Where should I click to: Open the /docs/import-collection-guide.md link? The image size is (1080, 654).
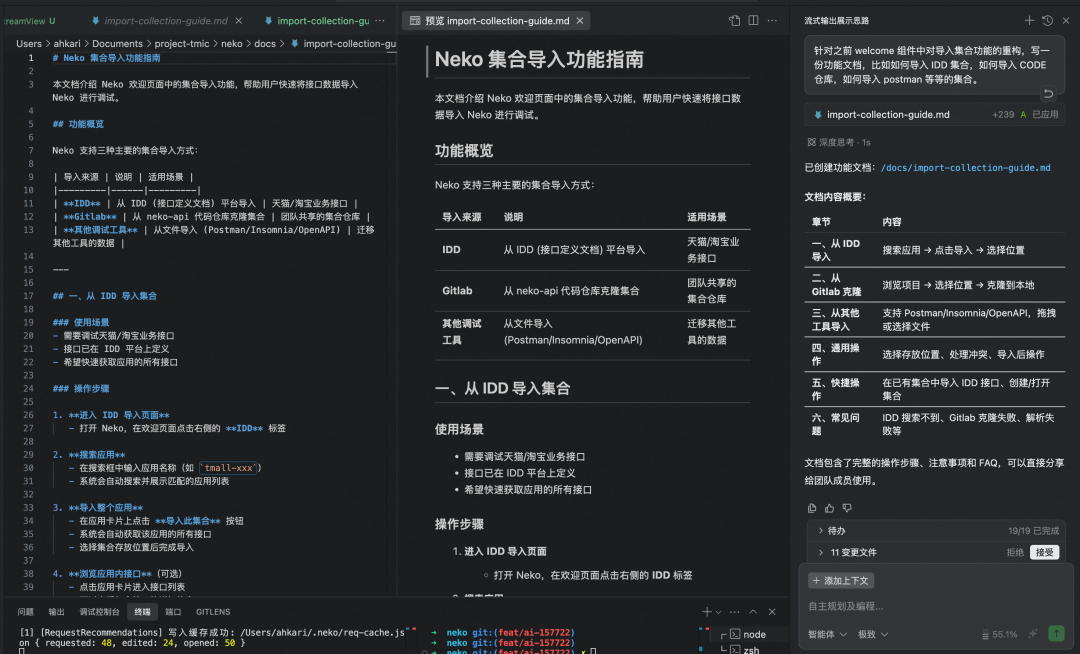[x=965, y=167]
